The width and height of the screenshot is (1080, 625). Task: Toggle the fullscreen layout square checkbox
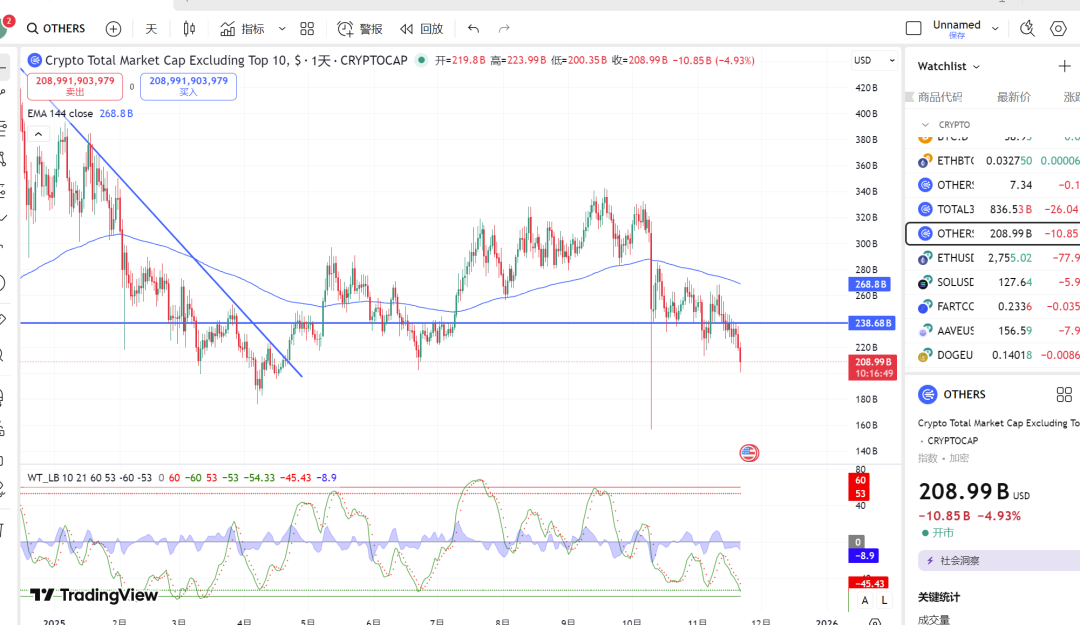(913, 28)
